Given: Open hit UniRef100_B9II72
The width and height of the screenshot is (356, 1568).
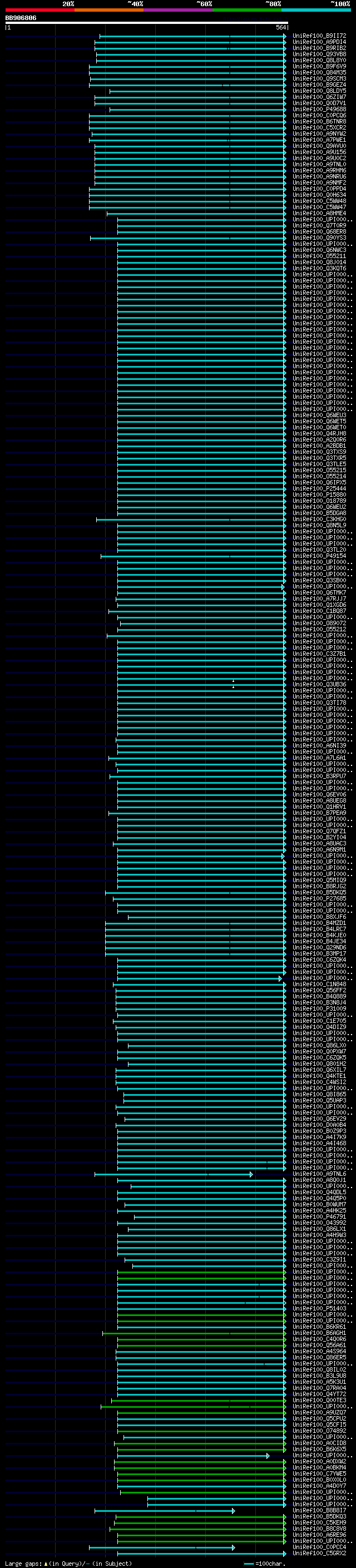Looking at the screenshot, I should pyautogui.click(x=319, y=36).
